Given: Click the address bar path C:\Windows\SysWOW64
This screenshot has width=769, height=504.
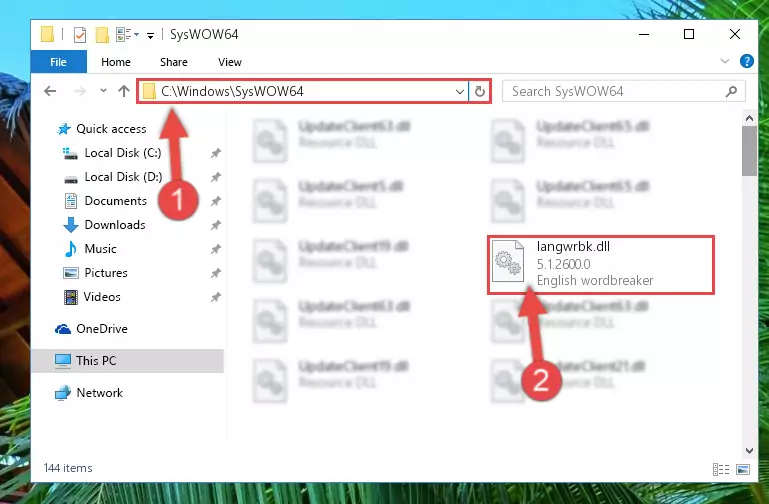Looking at the screenshot, I should (232, 91).
